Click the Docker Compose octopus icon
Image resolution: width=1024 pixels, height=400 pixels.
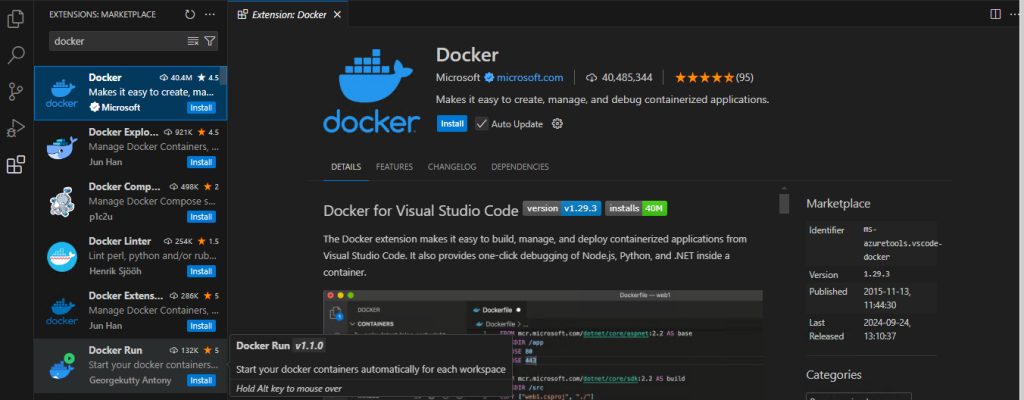62,202
